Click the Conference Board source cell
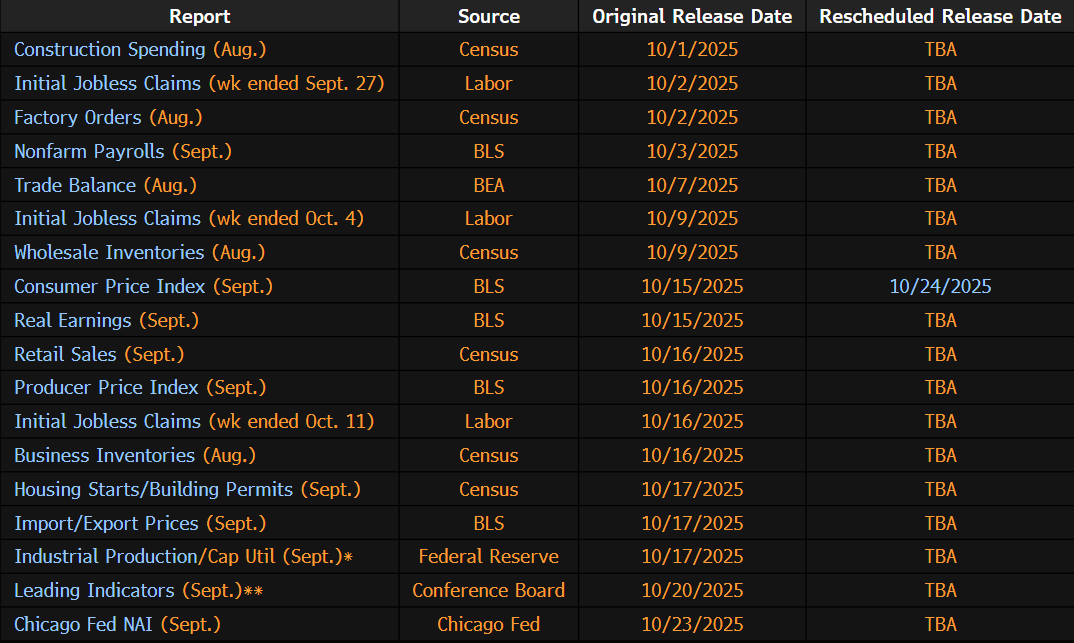The height and width of the screenshot is (643, 1074). coord(488,591)
